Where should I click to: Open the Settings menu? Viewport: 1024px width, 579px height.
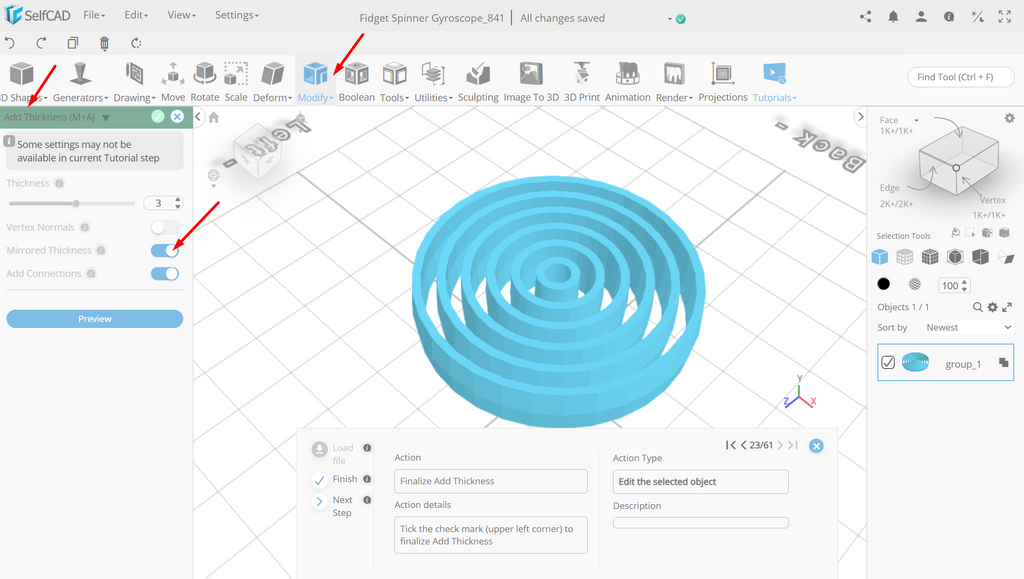click(x=237, y=15)
